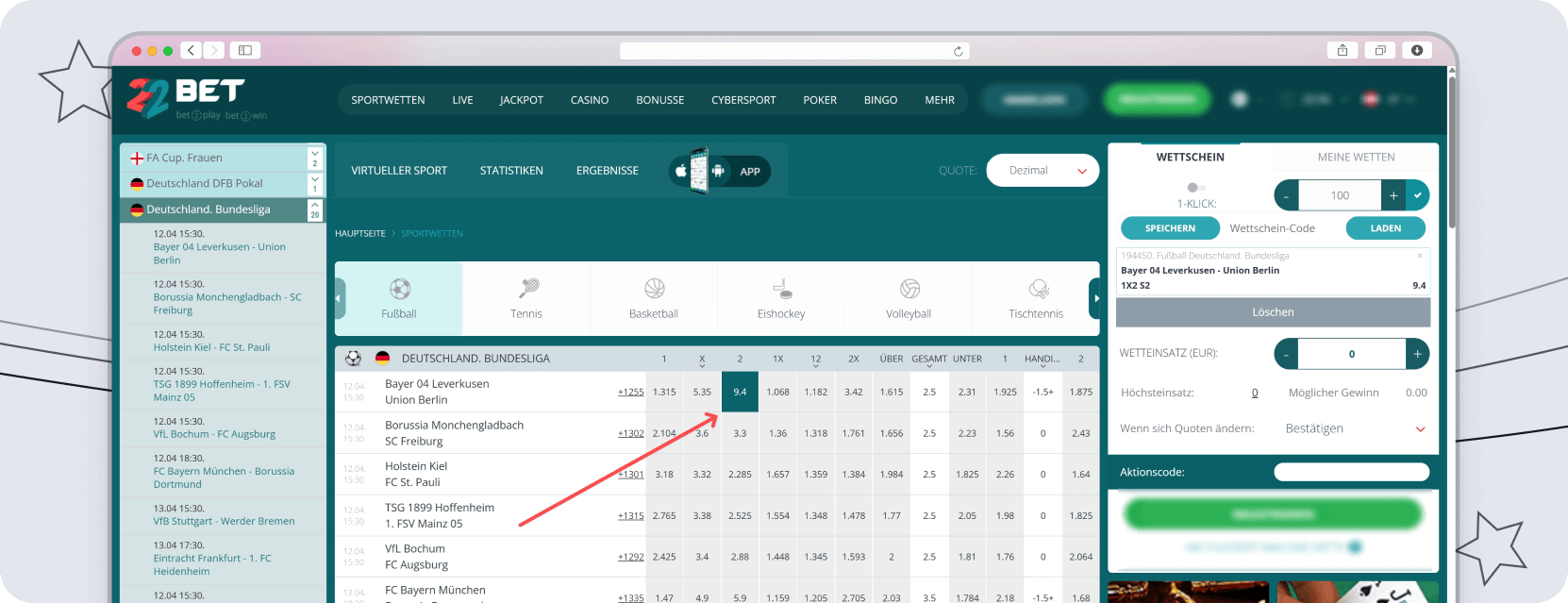Open the Apple iOS app download
This screenshot has height=603, width=1568.
click(681, 171)
